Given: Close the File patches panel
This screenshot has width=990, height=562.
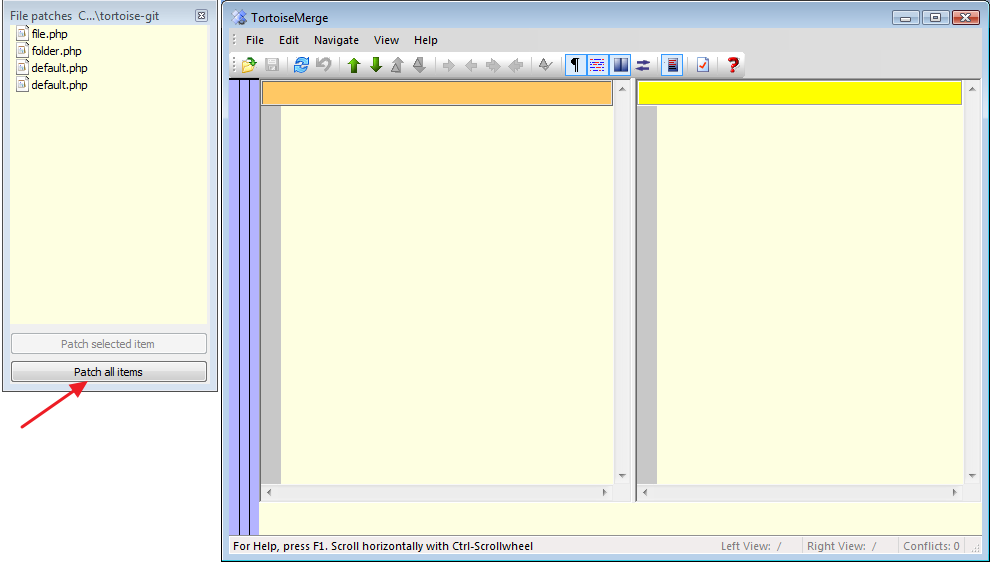Looking at the screenshot, I should pyautogui.click(x=201, y=15).
